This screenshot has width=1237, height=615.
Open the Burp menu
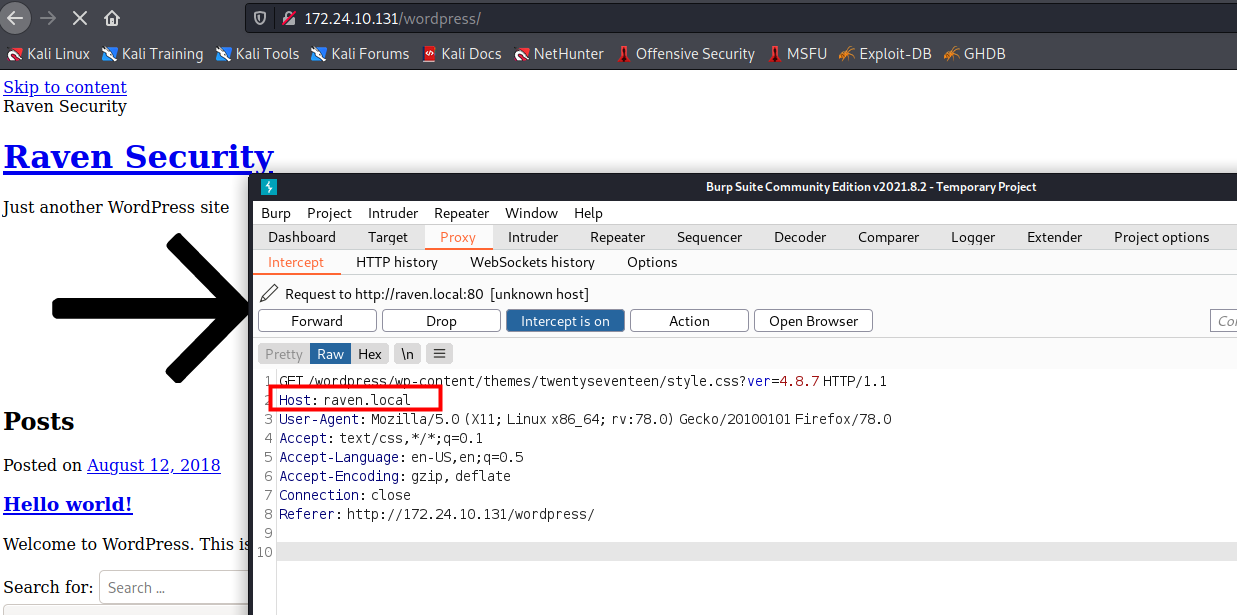276,213
